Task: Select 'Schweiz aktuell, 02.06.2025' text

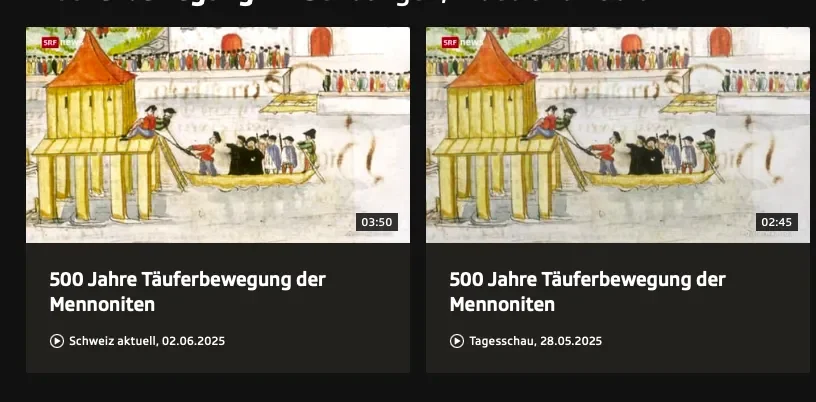Action: [147, 341]
